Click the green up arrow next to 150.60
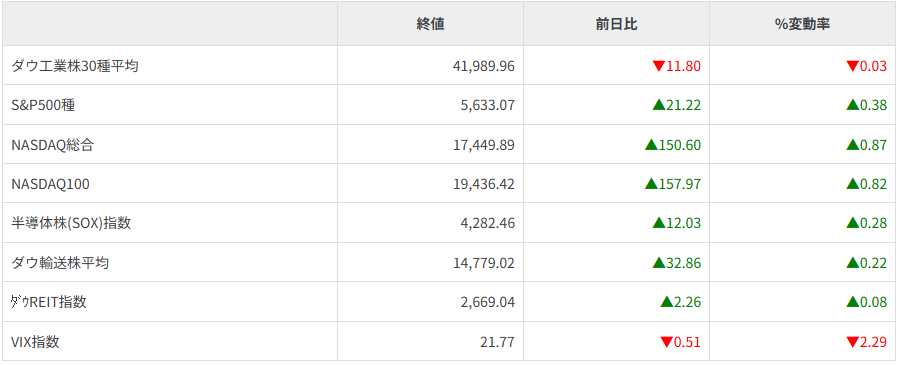The width and height of the screenshot is (898, 366). coord(651,145)
